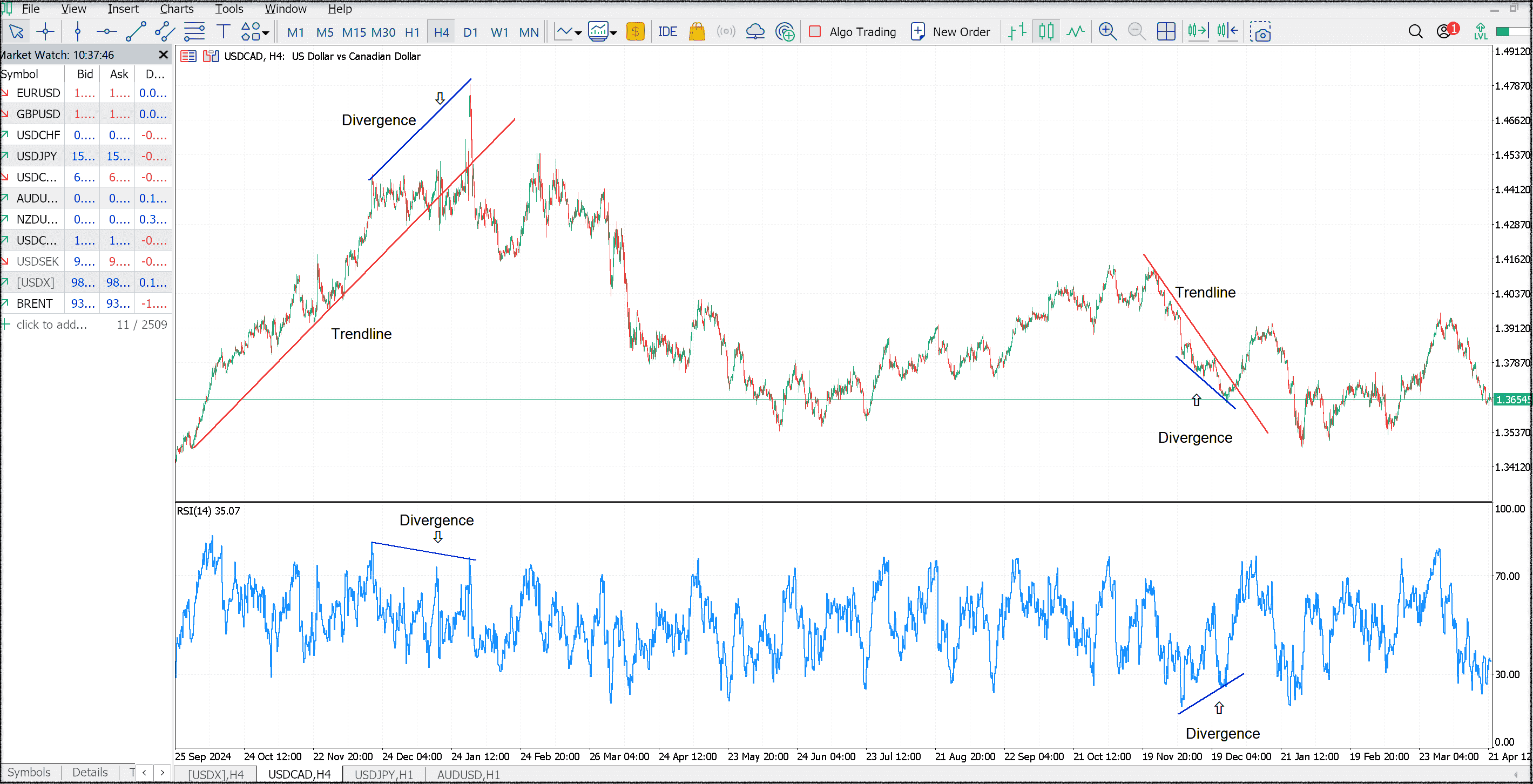
Task: Click the signal-with-plus icon before Algo Trading
Action: pyautogui.click(x=785, y=31)
